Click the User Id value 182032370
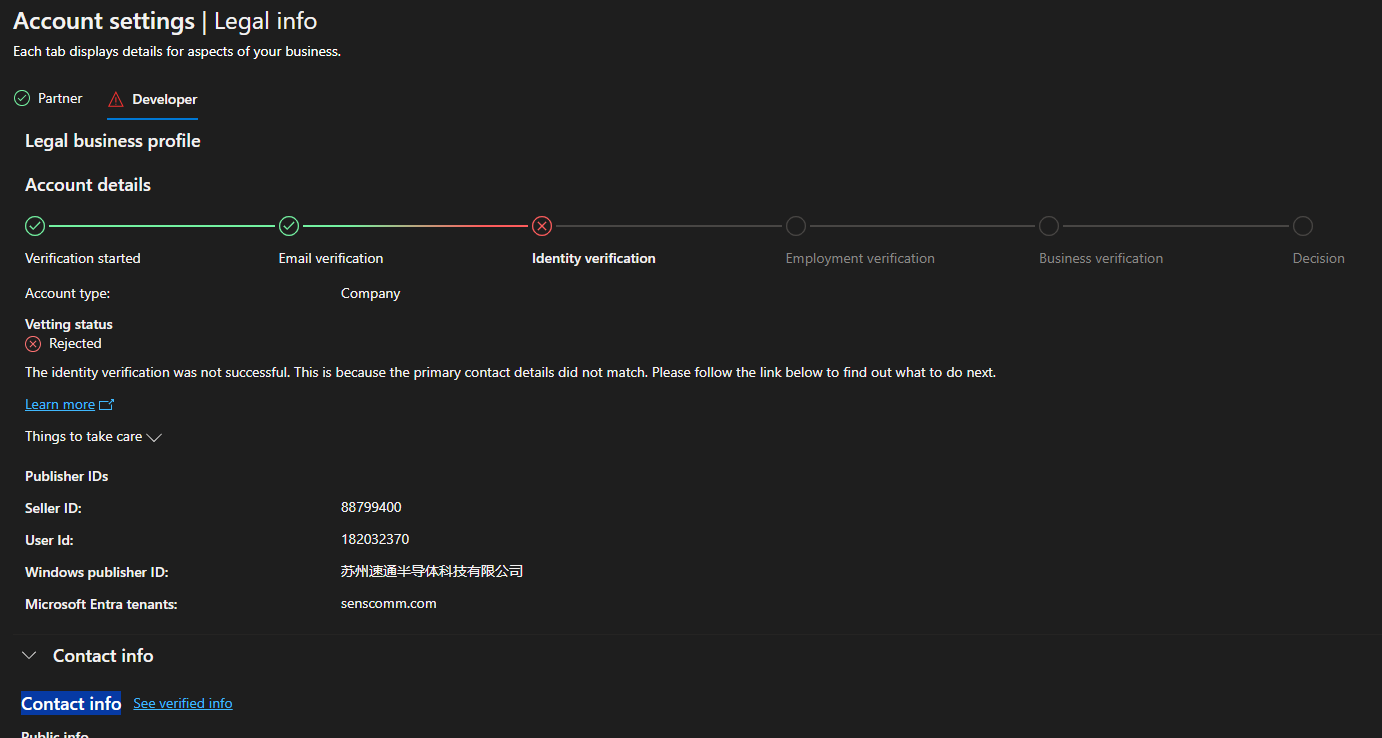 pos(375,539)
